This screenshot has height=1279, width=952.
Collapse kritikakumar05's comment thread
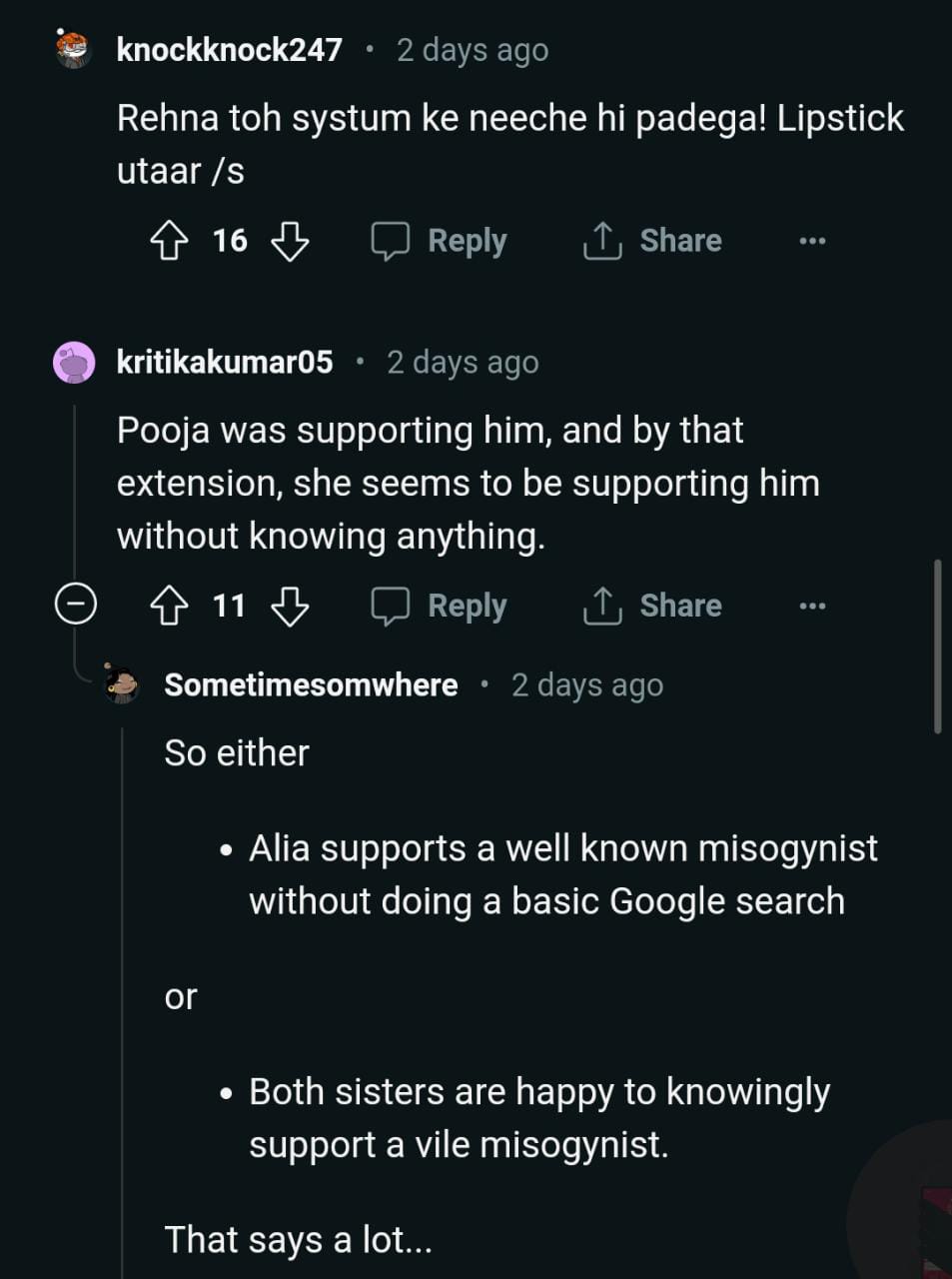[x=75, y=605]
